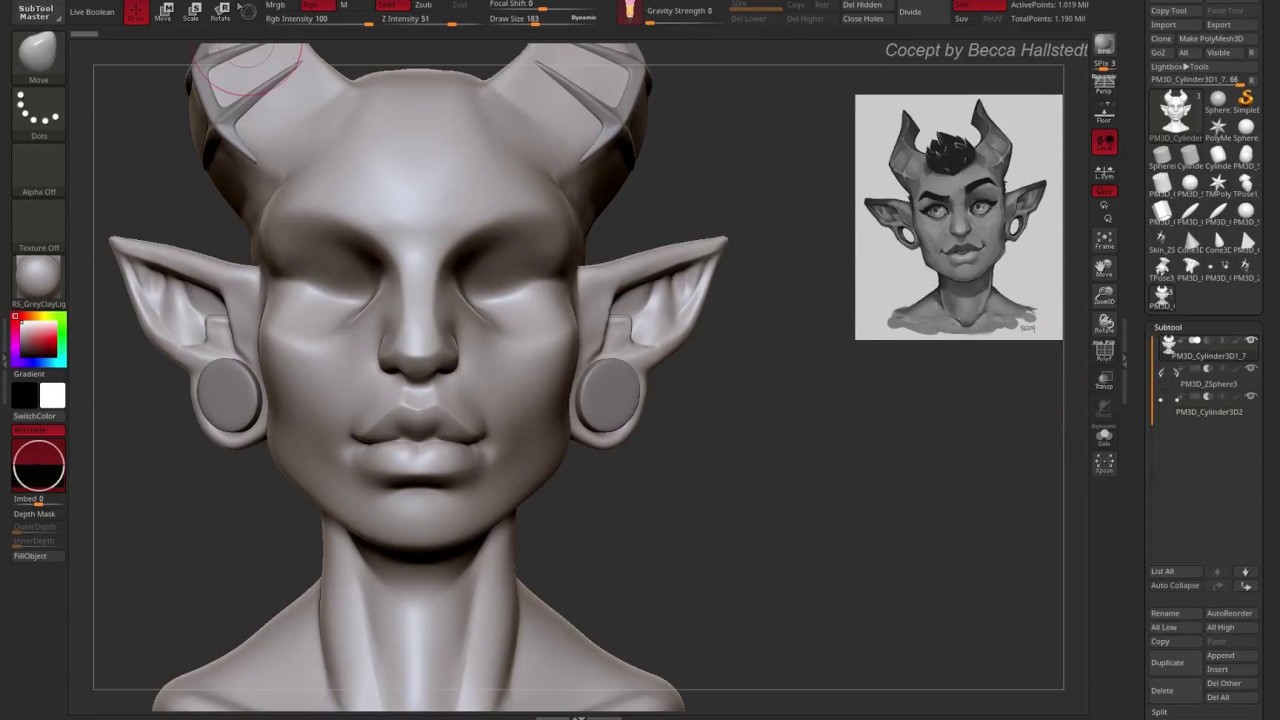1280x720 pixels.
Task: Click the Zoom3D navigation icon
Action: pyautogui.click(x=1104, y=296)
